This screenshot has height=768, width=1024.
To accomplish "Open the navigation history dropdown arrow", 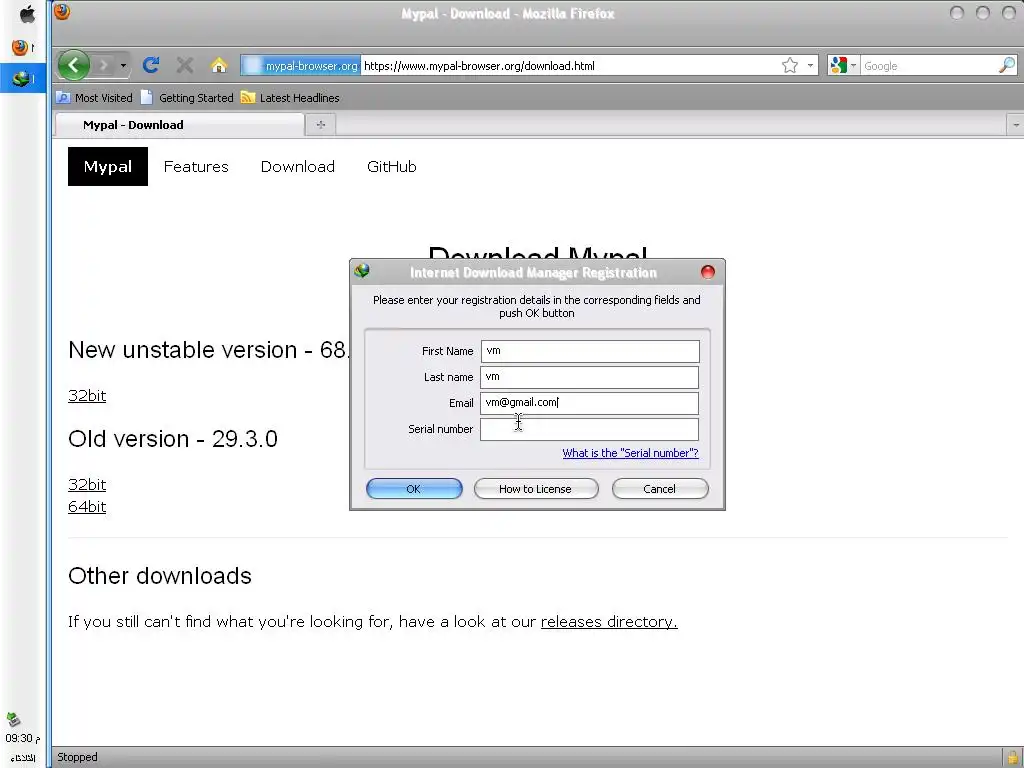I will tap(123, 65).
